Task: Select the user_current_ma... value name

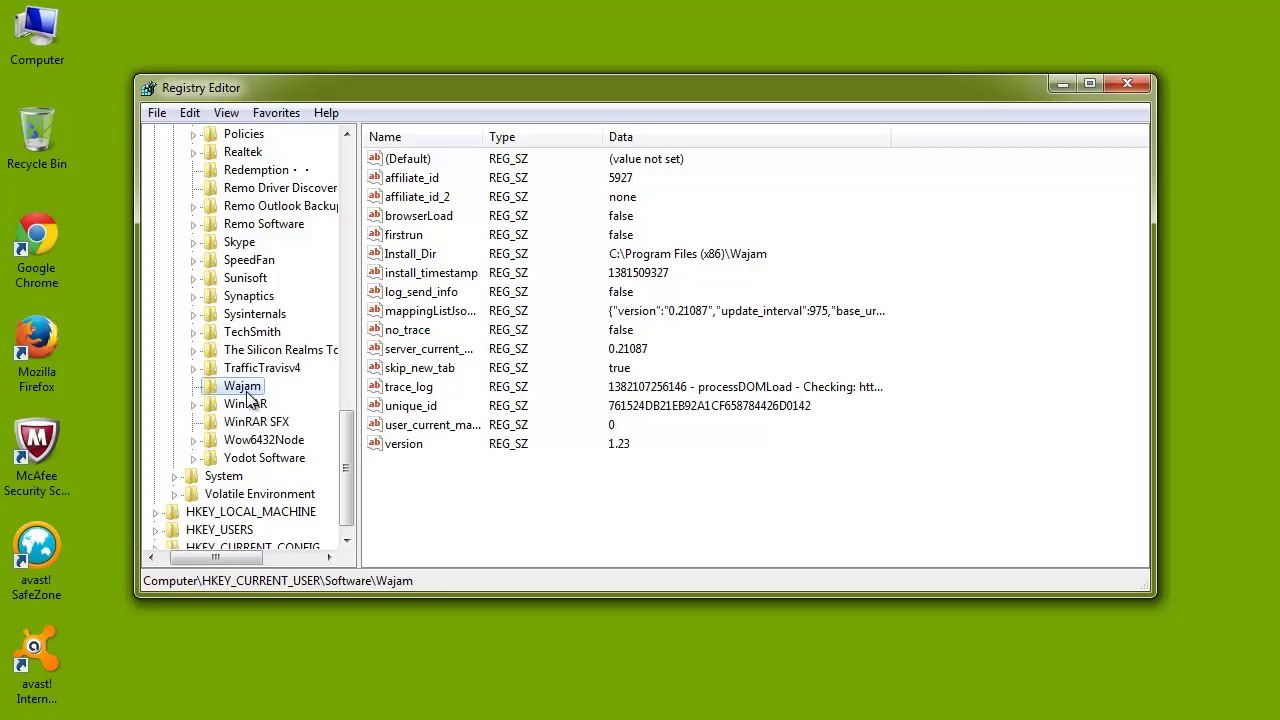Action: coord(433,425)
